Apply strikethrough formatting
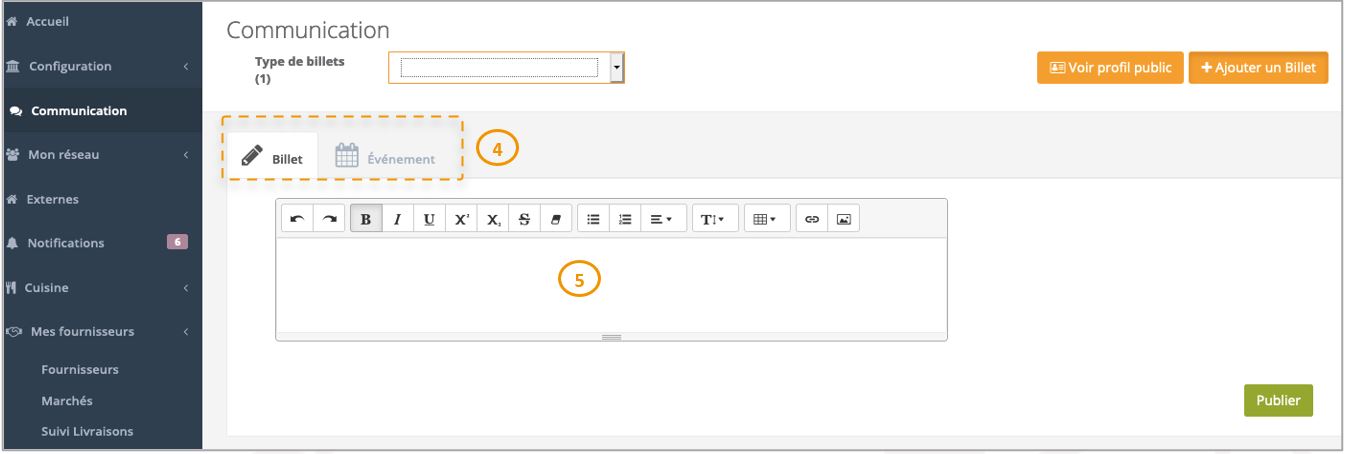 pos(524,219)
